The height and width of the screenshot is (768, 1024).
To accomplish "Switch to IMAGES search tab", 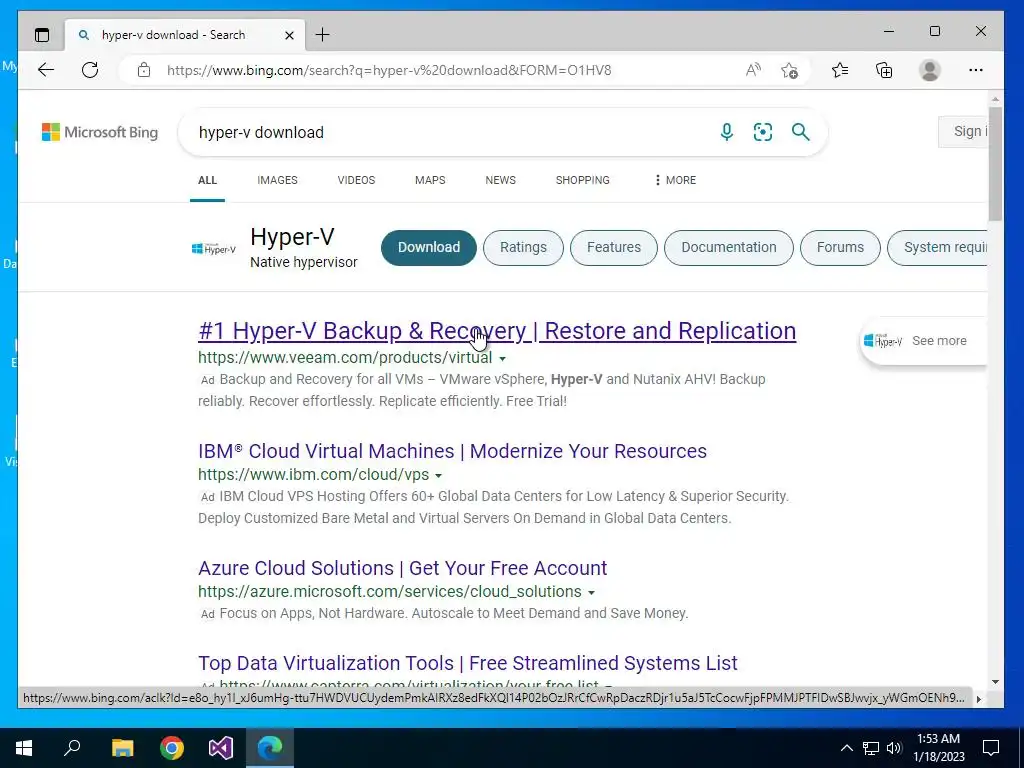I will 277,180.
